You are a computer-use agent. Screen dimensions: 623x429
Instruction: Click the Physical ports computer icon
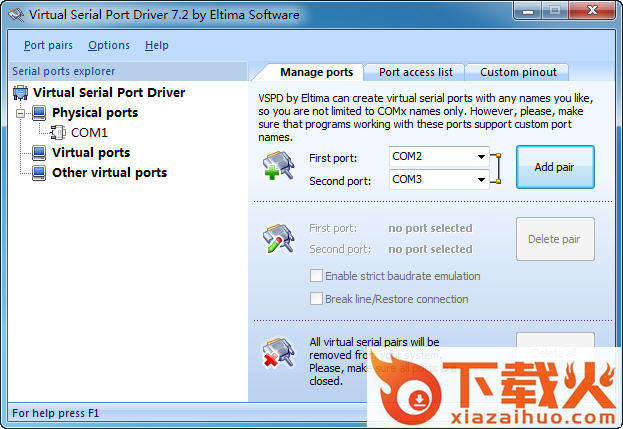[x=39, y=113]
